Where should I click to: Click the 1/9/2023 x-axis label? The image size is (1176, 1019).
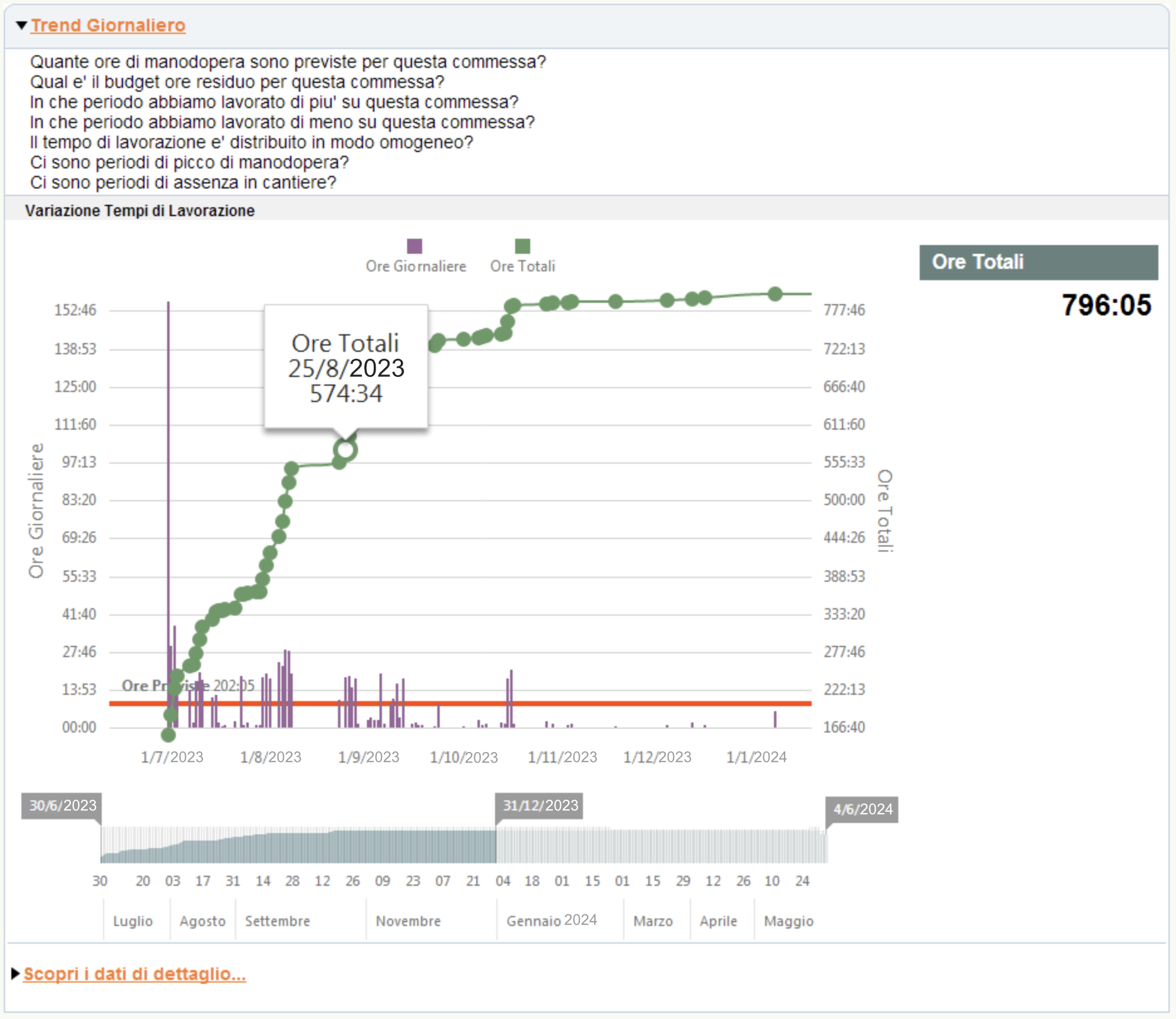pyautogui.click(x=369, y=757)
